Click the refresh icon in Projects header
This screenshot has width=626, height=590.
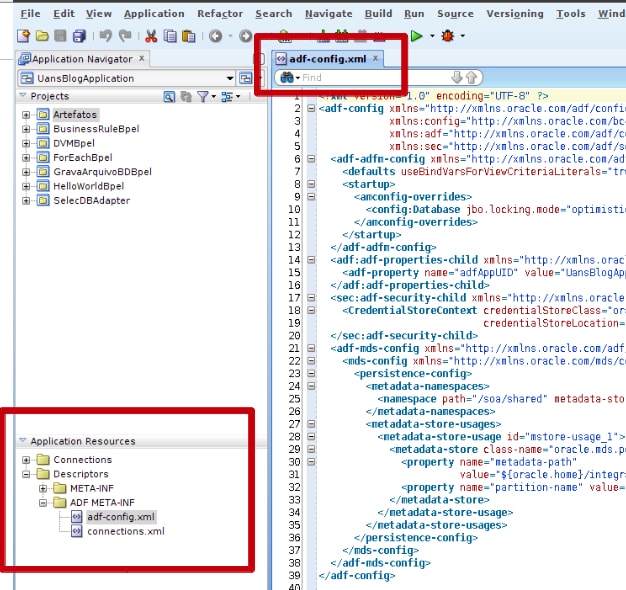(x=186, y=96)
